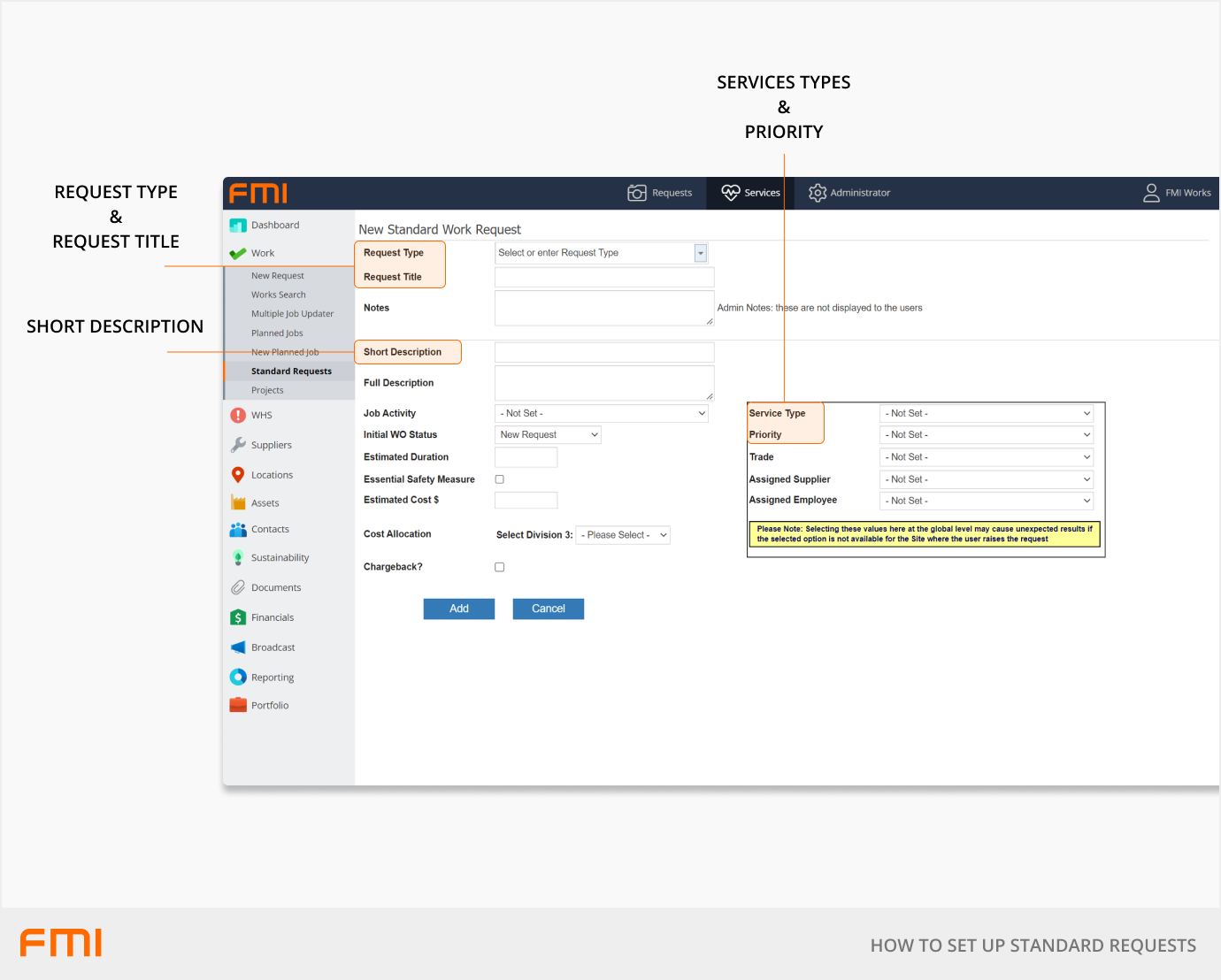Switch to the Requests top menu

[660, 193]
